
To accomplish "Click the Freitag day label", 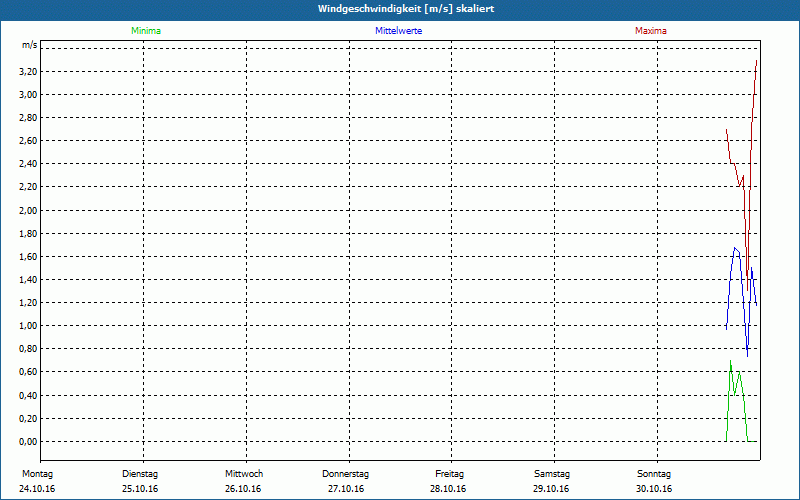I will (449, 474).
